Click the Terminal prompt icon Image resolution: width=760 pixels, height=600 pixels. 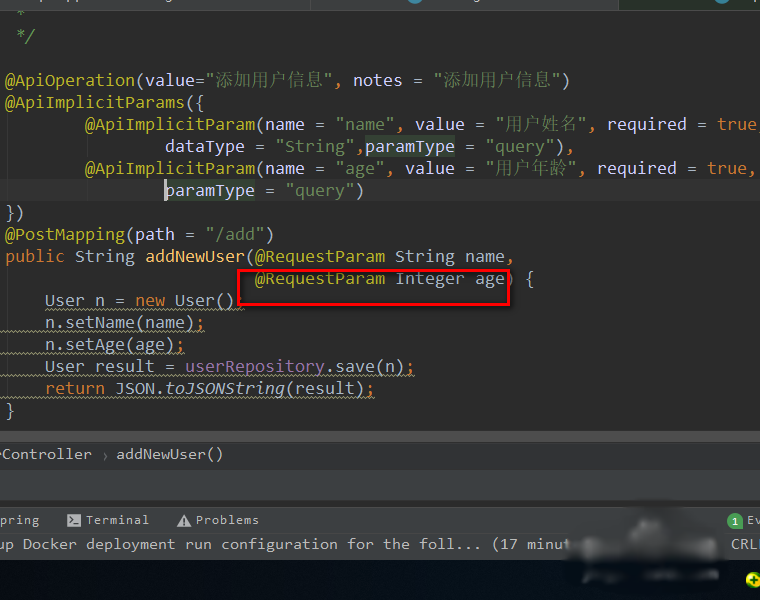tap(74, 521)
